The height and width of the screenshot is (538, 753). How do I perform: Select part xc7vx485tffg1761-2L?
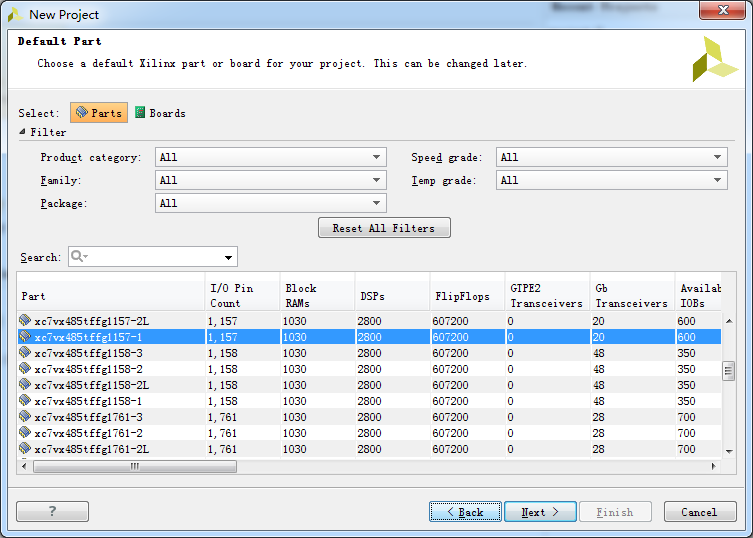(369, 449)
